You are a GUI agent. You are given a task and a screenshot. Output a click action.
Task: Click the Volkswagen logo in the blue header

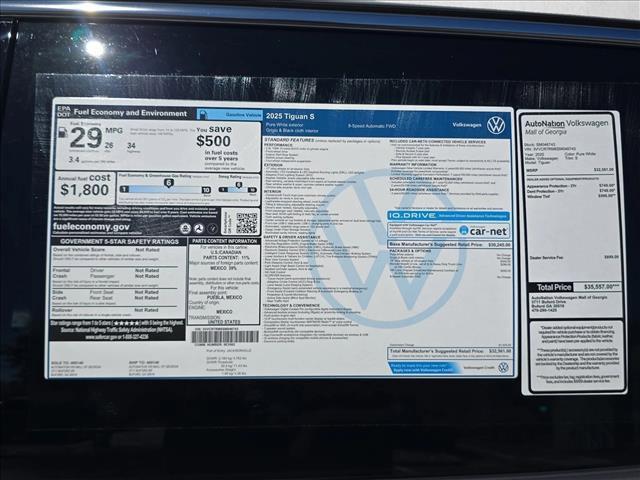(x=496, y=125)
